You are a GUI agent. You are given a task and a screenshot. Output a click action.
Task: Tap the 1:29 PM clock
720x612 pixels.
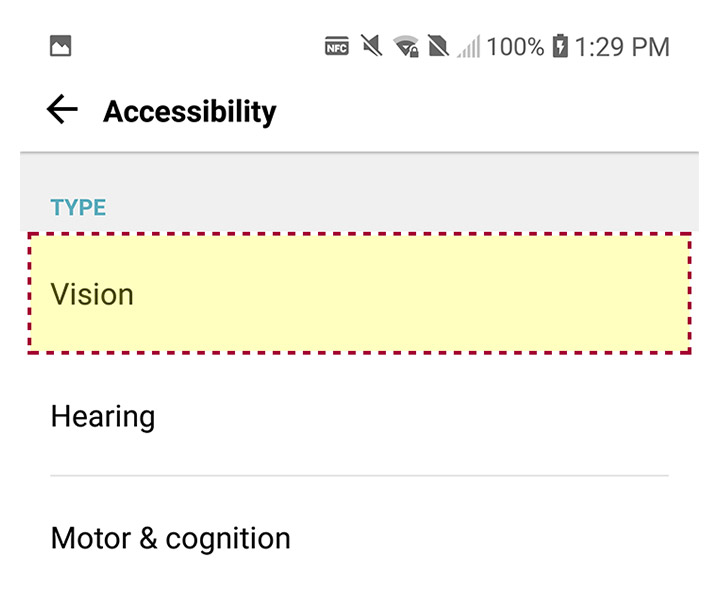pos(622,47)
